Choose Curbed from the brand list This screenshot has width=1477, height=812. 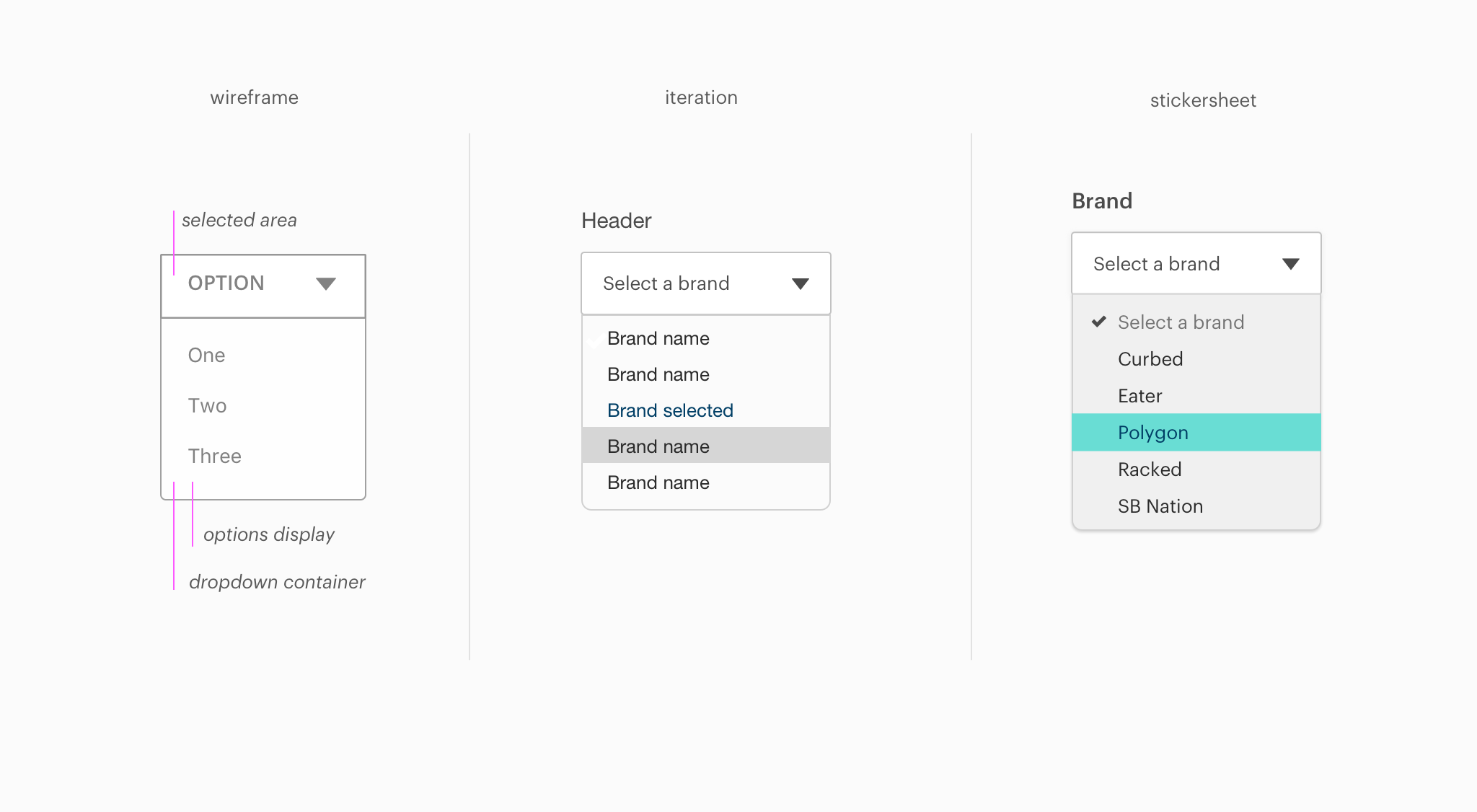point(1196,359)
